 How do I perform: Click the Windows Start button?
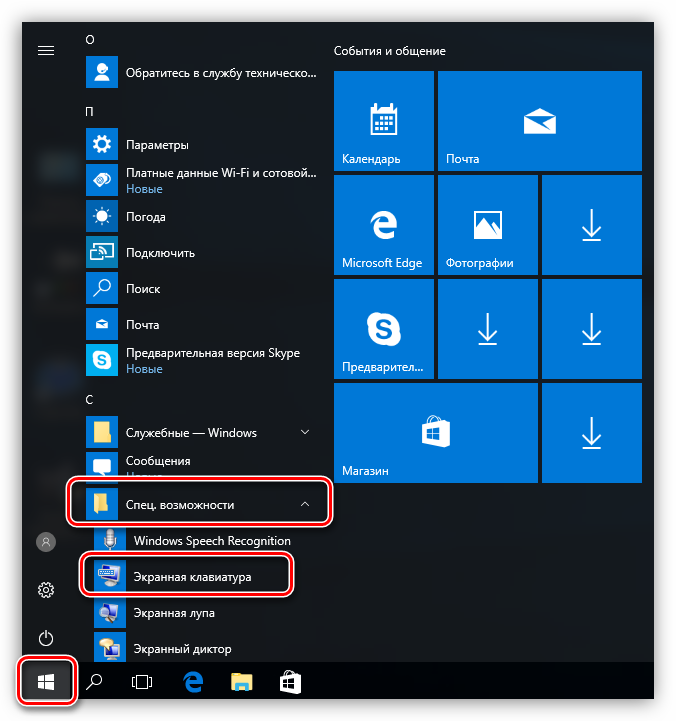tap(46, 681)
